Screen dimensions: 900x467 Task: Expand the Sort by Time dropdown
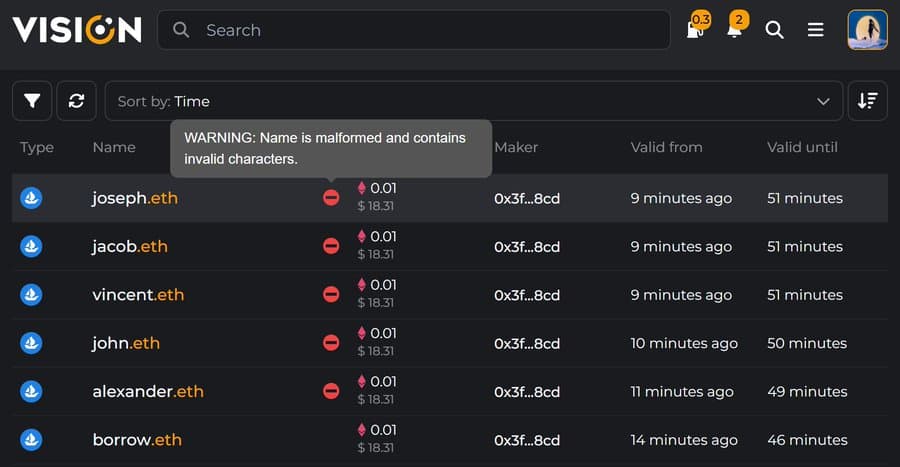pyautogui.click(x=473, y=101)
